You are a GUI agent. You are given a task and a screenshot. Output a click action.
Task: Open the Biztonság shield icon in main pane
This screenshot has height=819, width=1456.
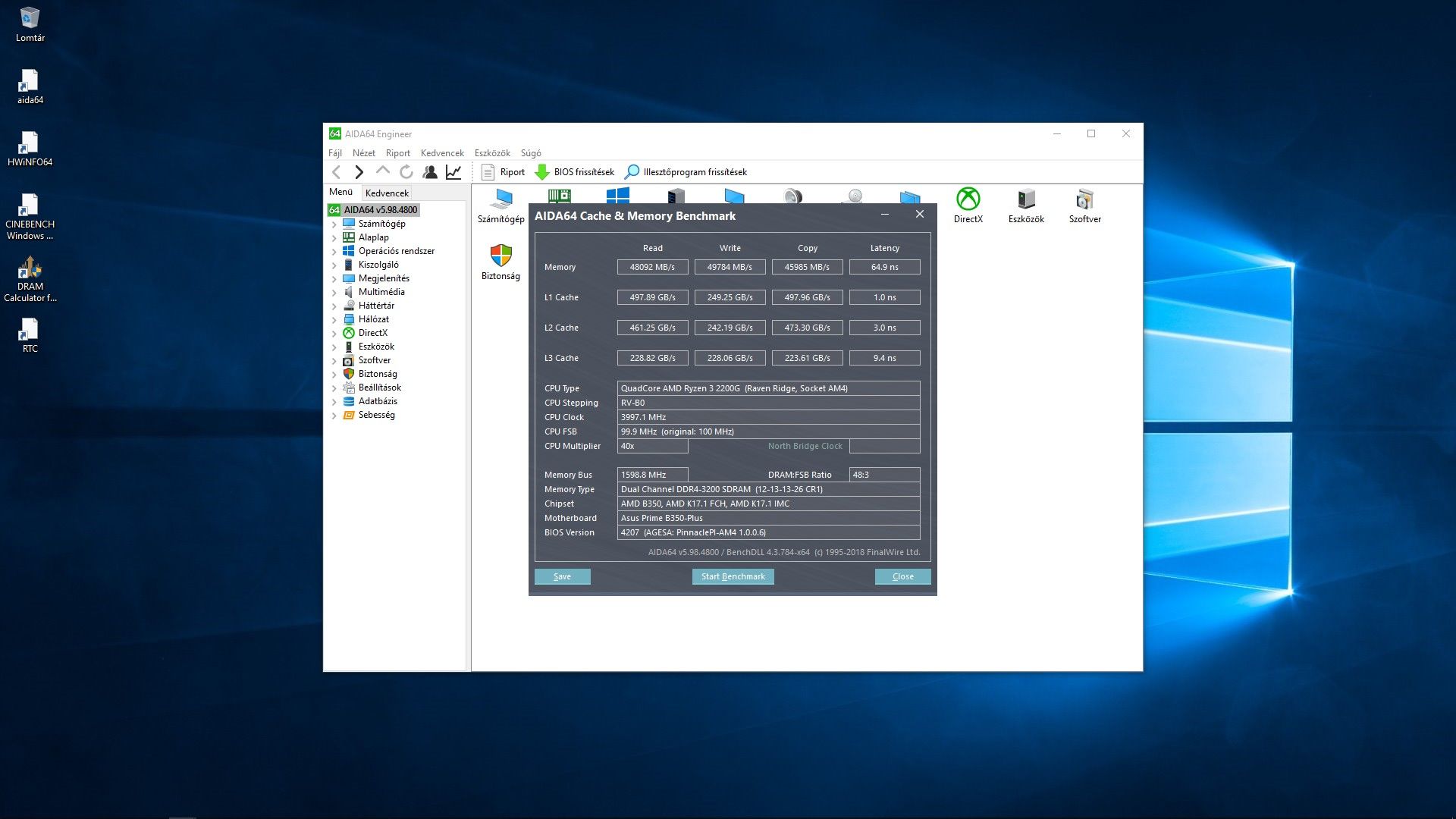click(x=500, y=262)
